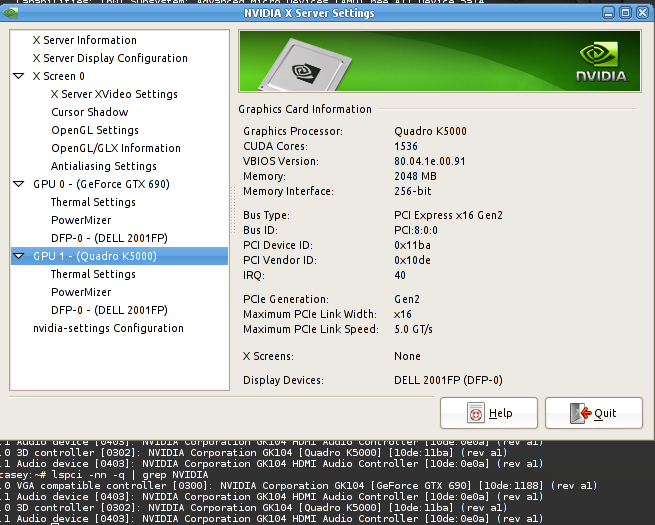Image resolution: width=655 pixels, height=525 pixels.
Task: Open X Server XVideo Settings
Action: point(114,94)
